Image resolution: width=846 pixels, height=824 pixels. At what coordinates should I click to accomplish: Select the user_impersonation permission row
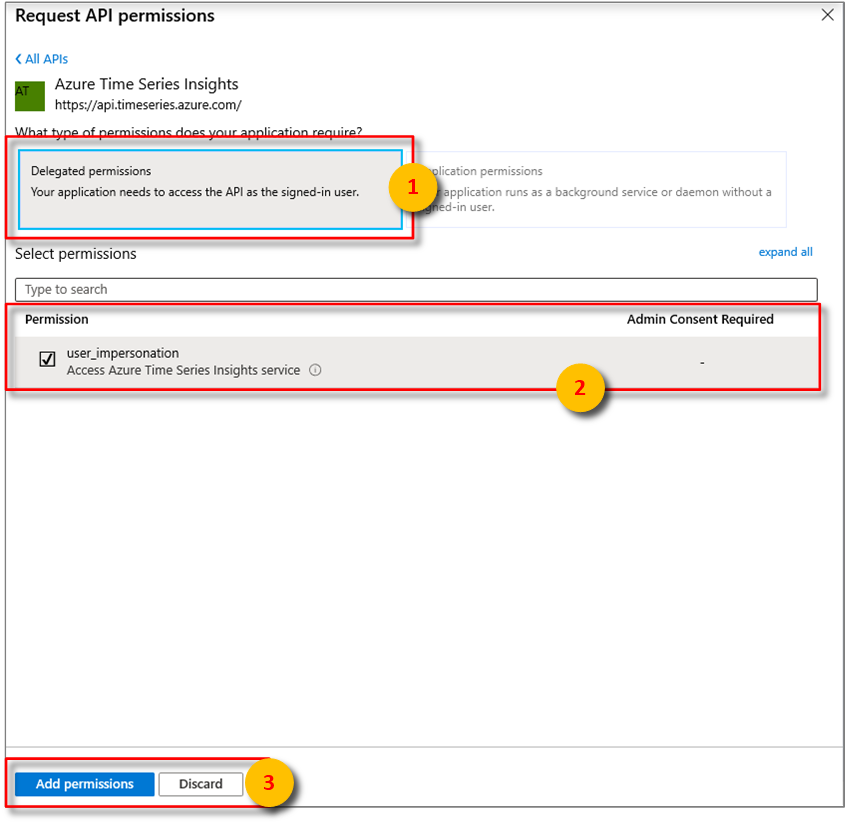(400, 360)
